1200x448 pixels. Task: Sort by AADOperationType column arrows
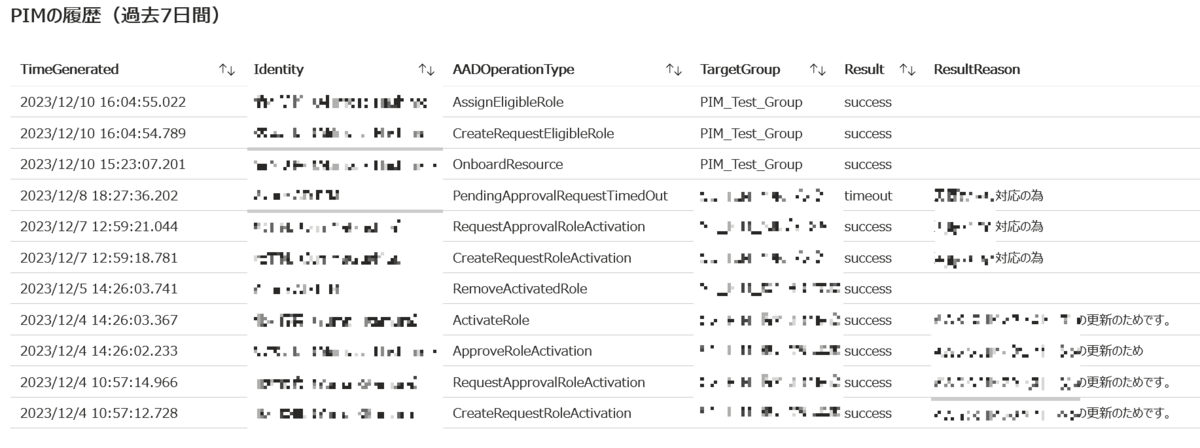click(673, 69)
